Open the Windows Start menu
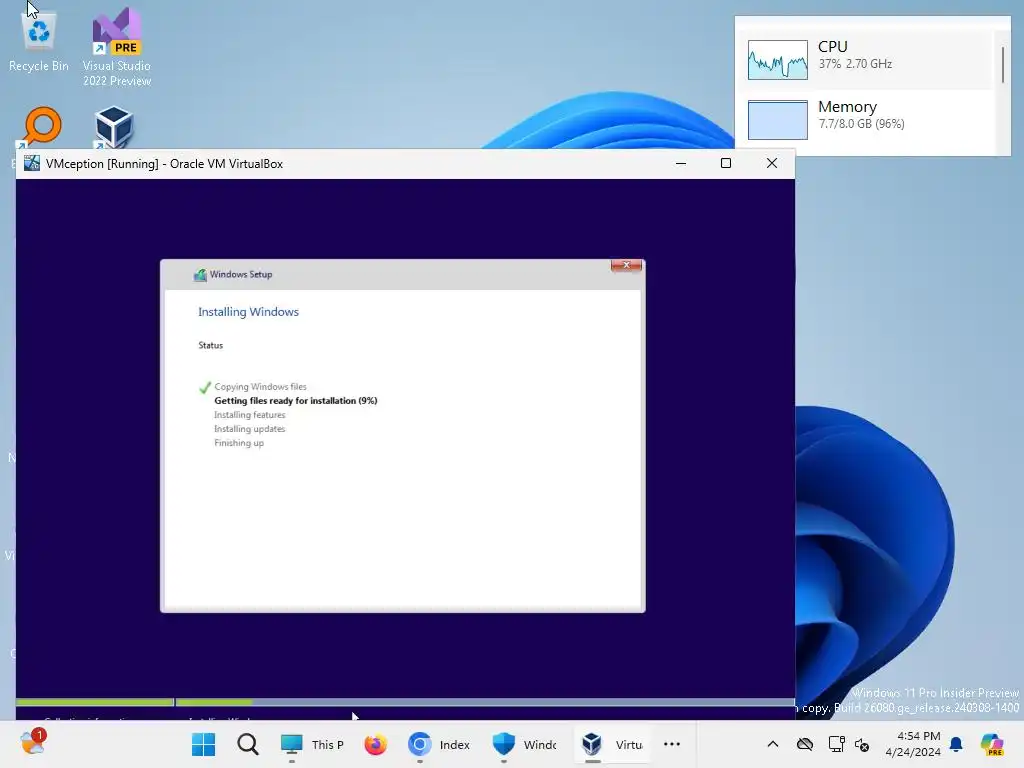This screenshot has width=1024, height=768. 204,744
